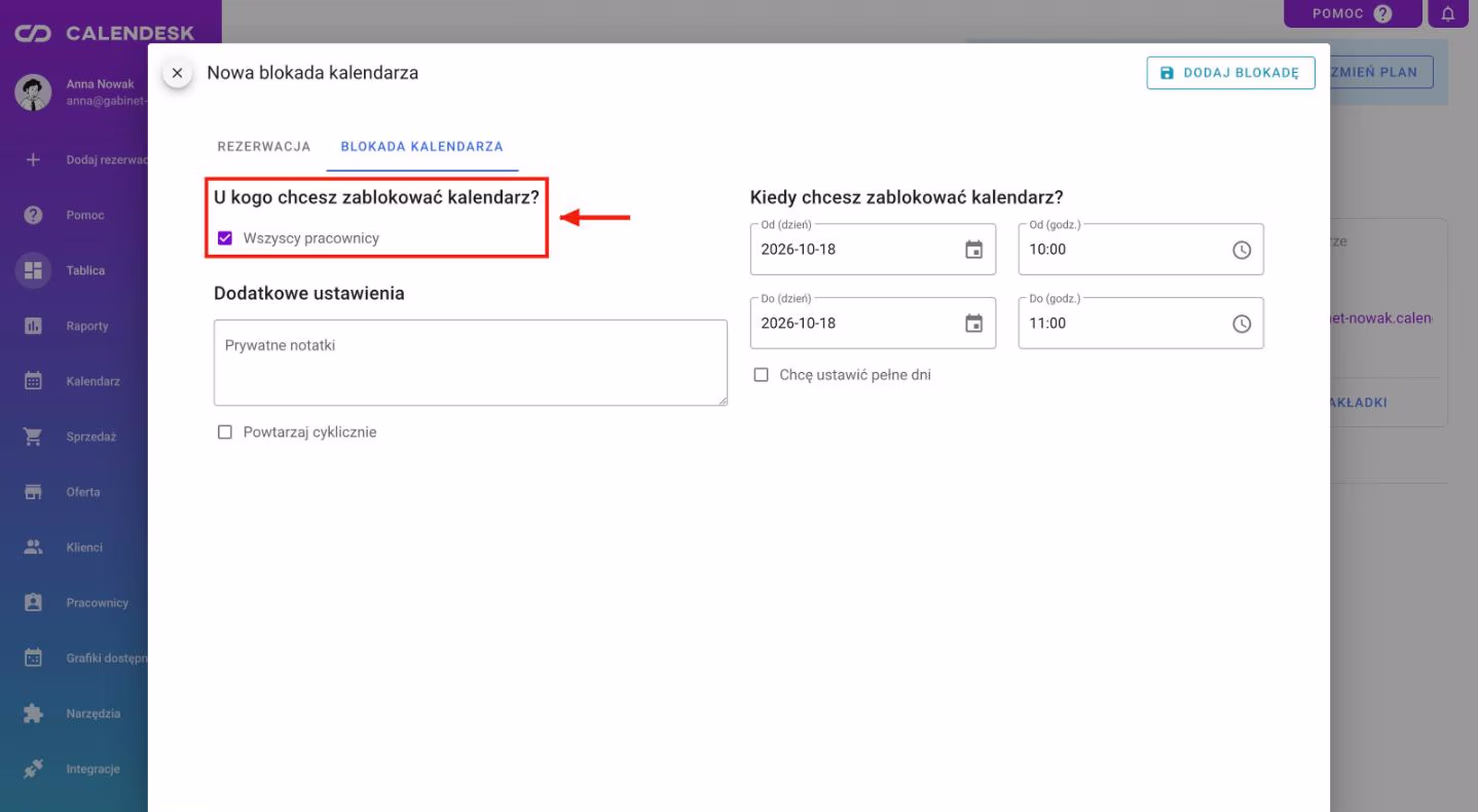Enable Powtarzaj cyklicznie checkbox
1478x812 pixels.
tap(225, 432)
